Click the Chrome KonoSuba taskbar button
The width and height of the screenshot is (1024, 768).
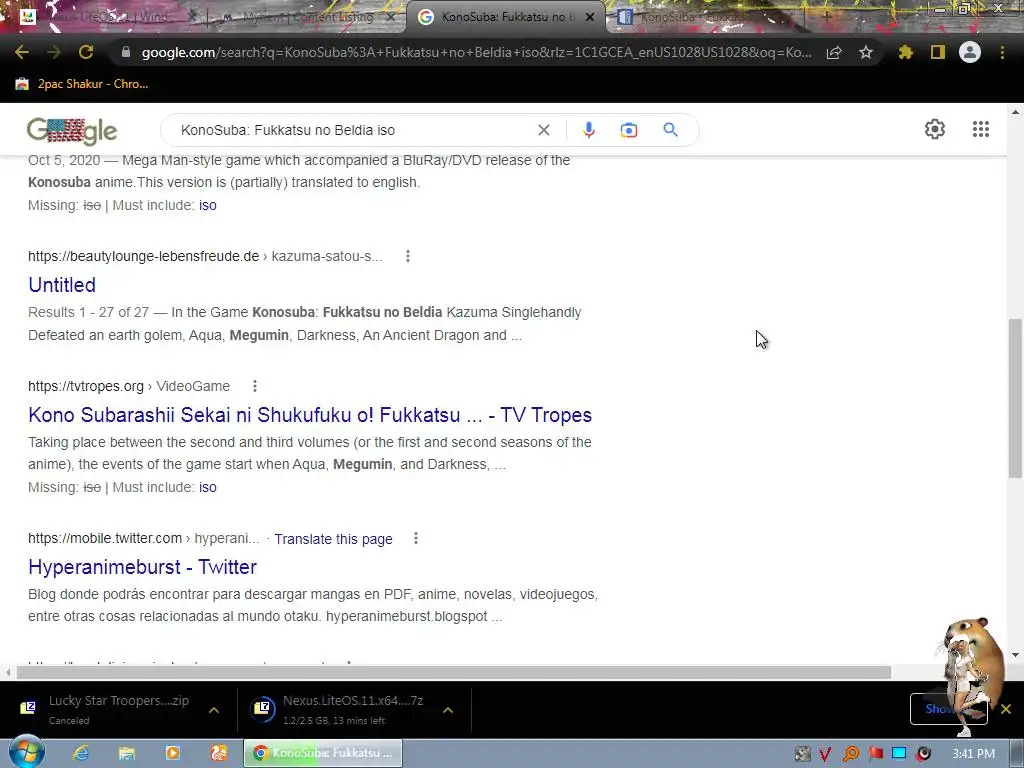(323, 753)
